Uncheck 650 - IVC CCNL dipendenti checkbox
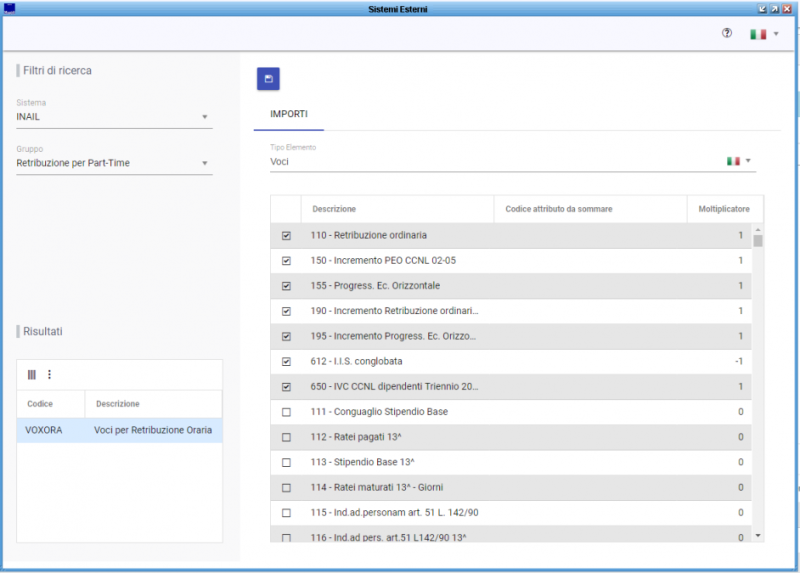Screen dimensions: 800x573 coord(286,387)
